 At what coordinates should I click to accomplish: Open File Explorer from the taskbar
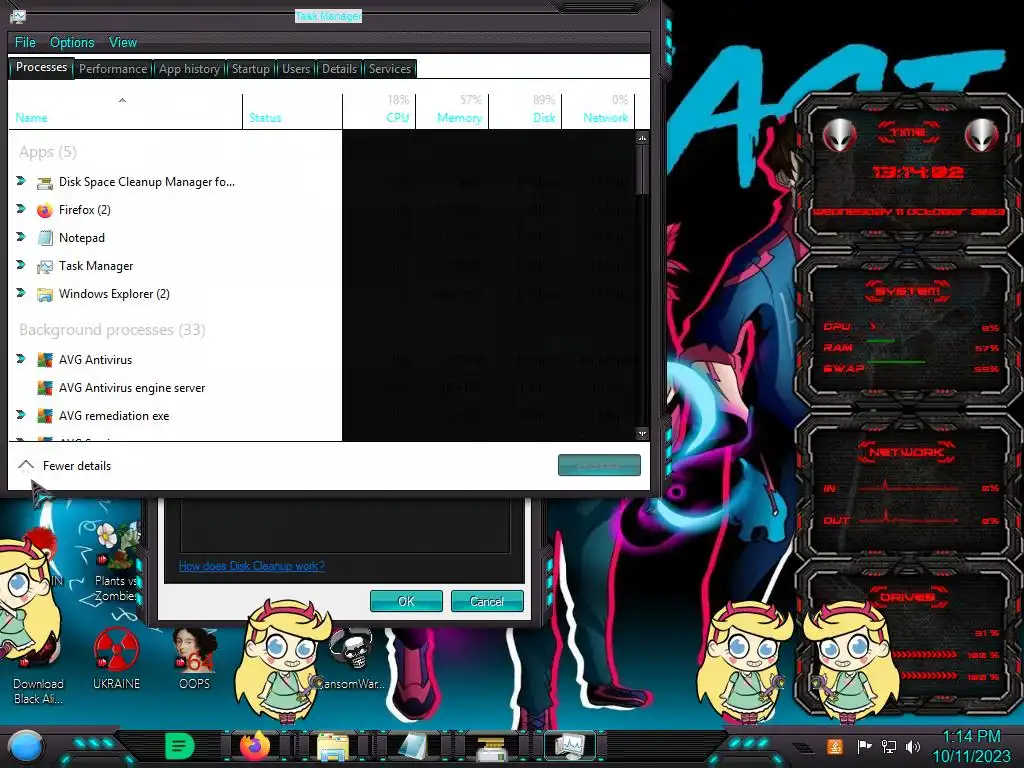[x=333, y=746]
